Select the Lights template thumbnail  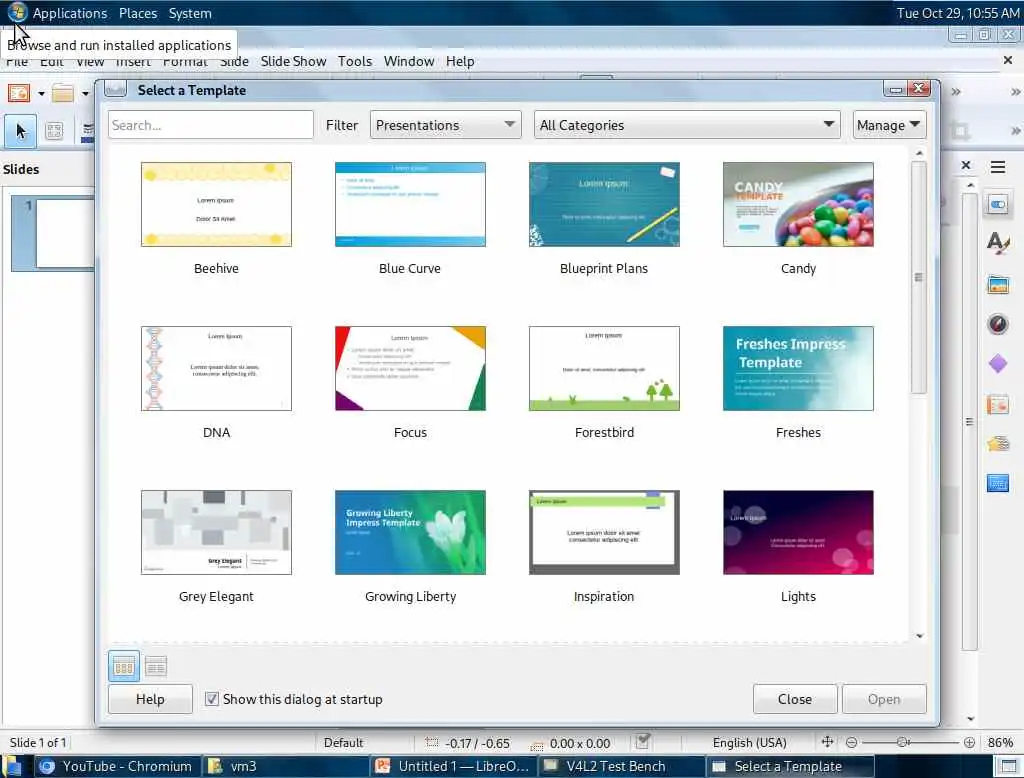click(798, 532)
